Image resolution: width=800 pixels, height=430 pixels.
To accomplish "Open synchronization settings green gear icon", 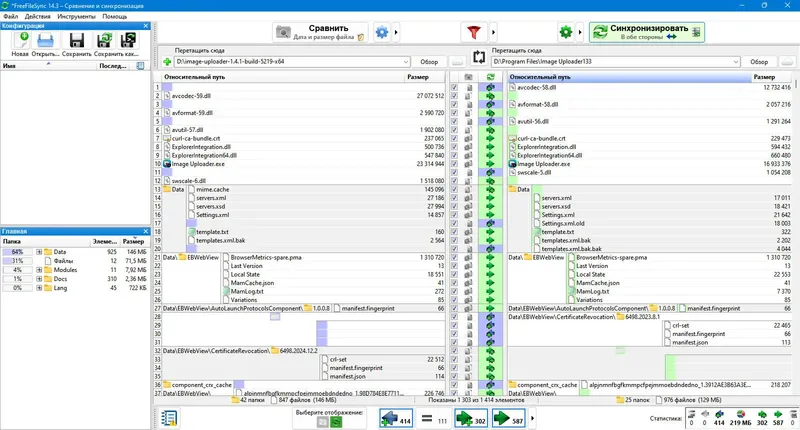I will pos(566,33).
